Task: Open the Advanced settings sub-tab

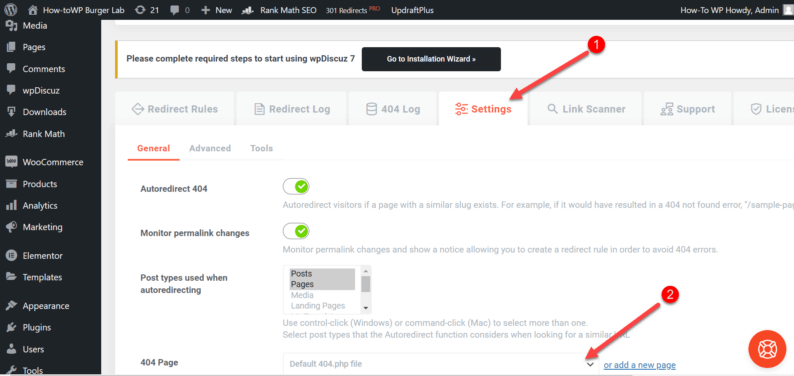Action: point(210,148)
